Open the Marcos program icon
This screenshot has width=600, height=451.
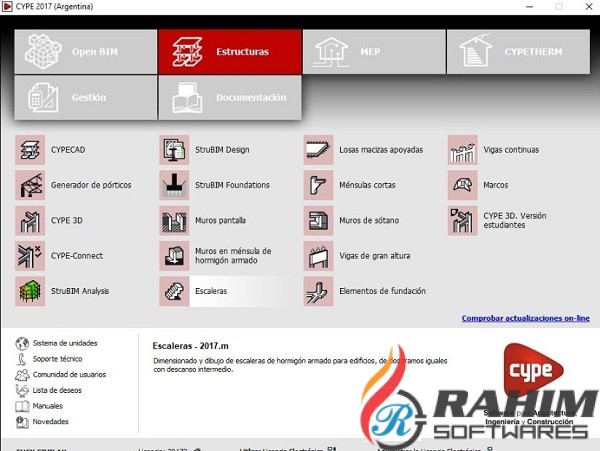click(463, 185)
